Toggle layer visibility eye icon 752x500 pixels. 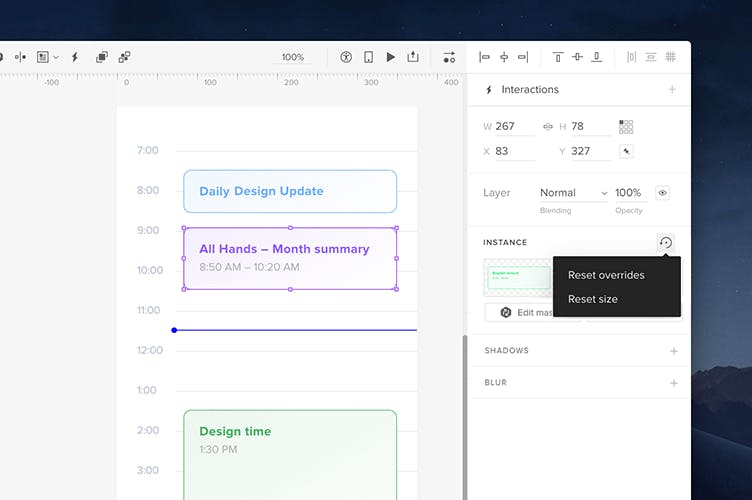coord(662,193)
